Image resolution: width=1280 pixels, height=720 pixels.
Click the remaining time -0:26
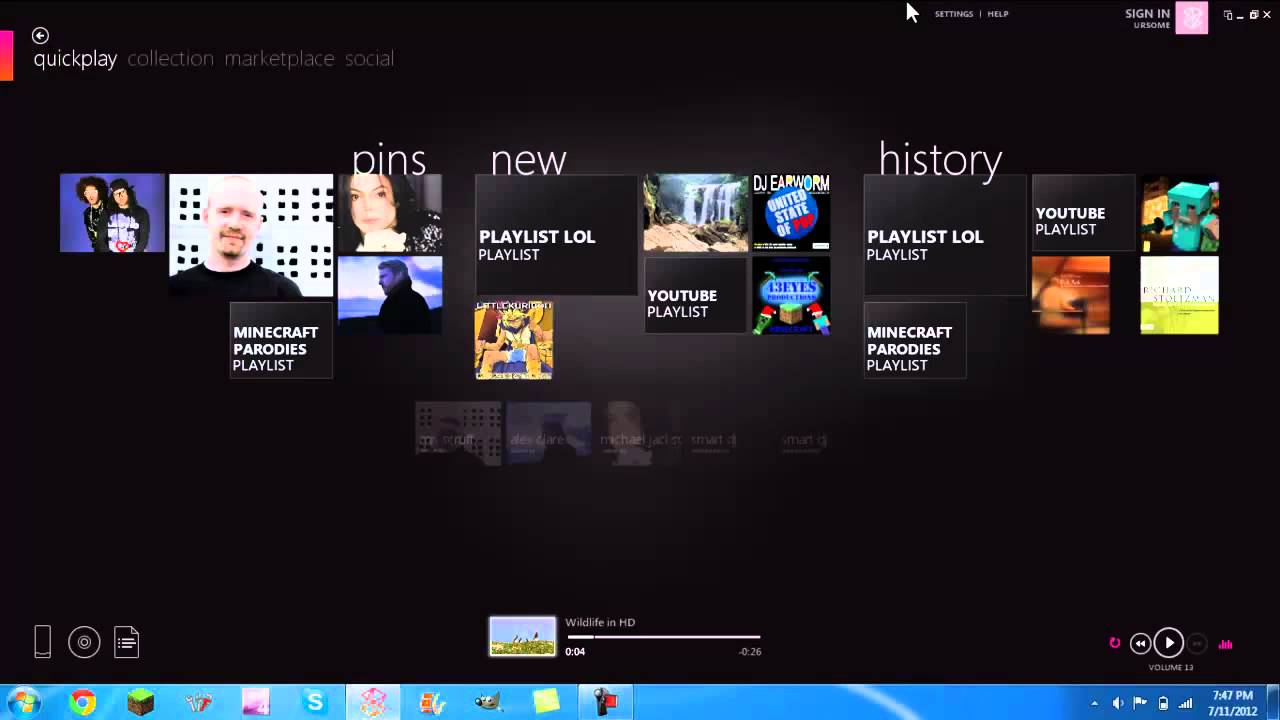(749, 652)
